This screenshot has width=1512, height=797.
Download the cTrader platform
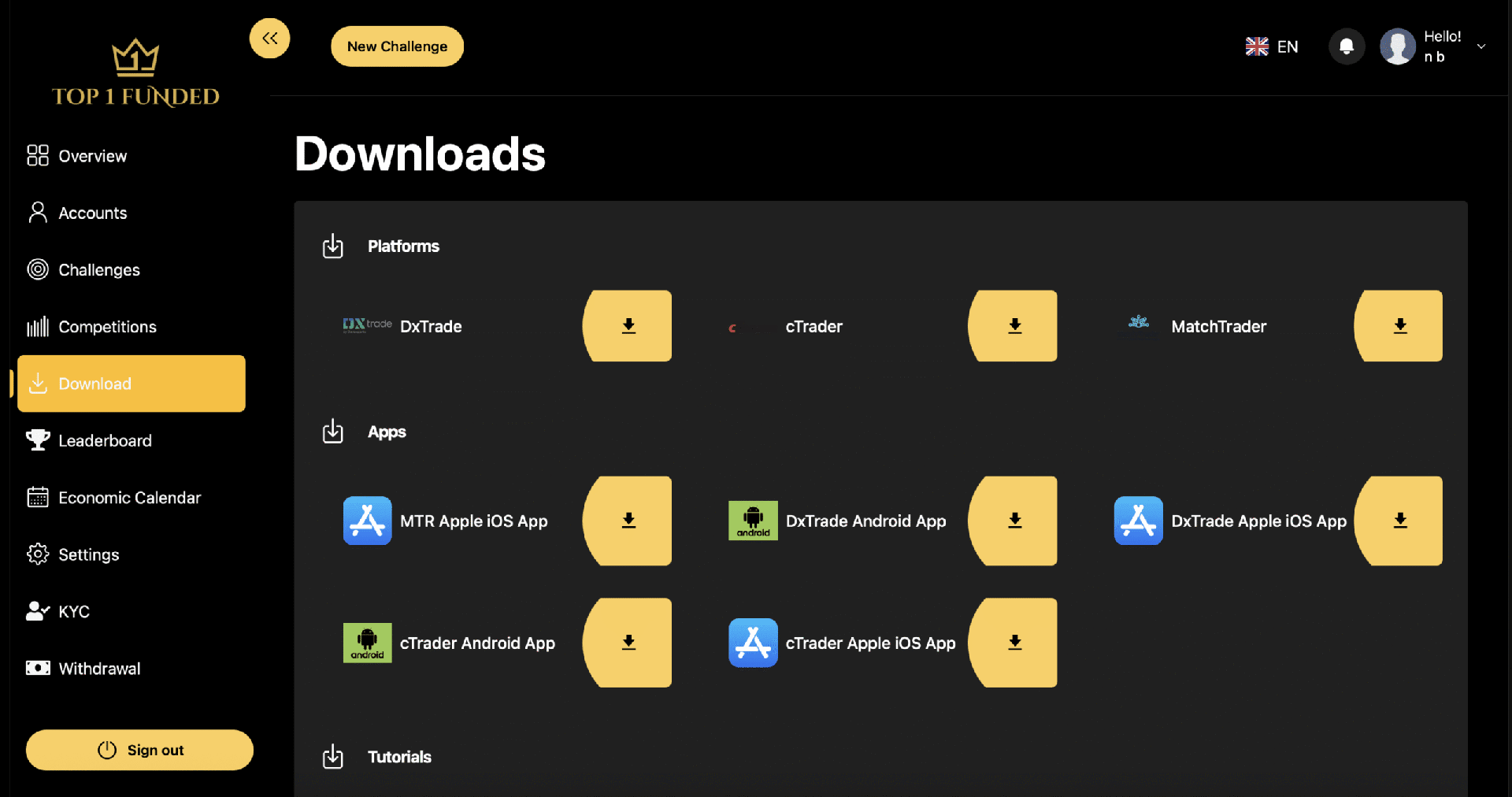1014,326
